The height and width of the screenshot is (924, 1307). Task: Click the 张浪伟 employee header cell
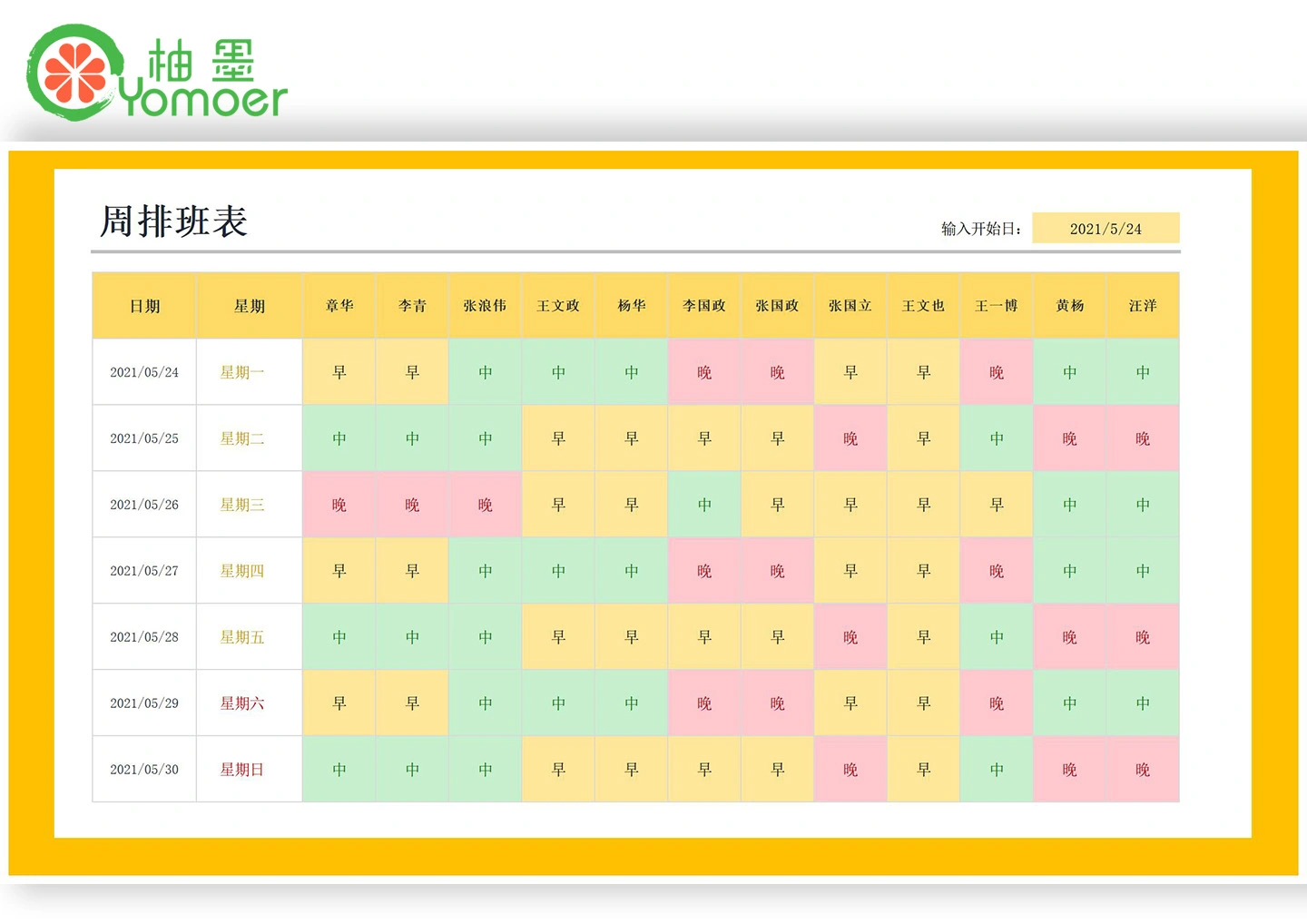(485, 306)
